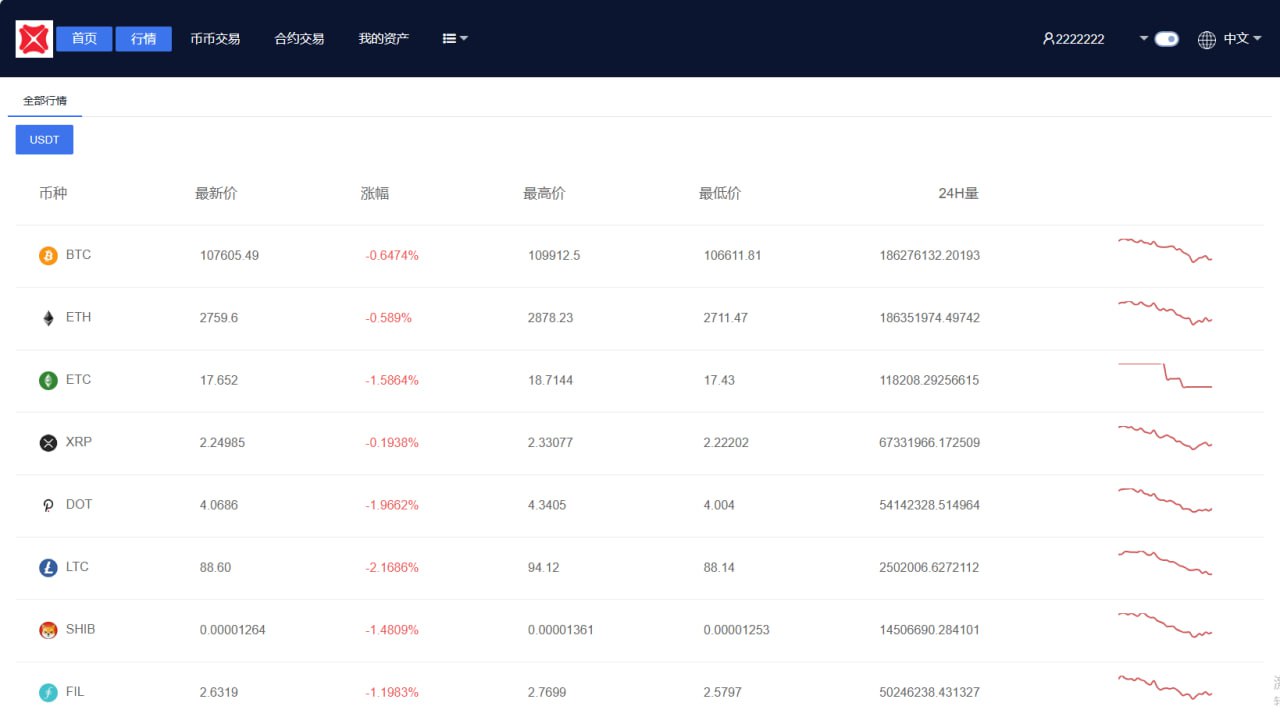This screenshot has width=1280, height=724.
Task: Toggle the dark mode theme switch
Action: pos(1166,39)
